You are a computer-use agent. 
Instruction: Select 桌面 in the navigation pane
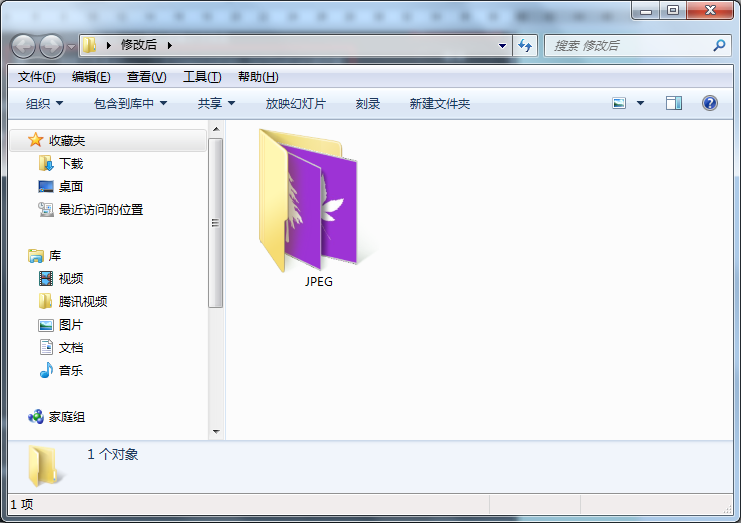70,186
